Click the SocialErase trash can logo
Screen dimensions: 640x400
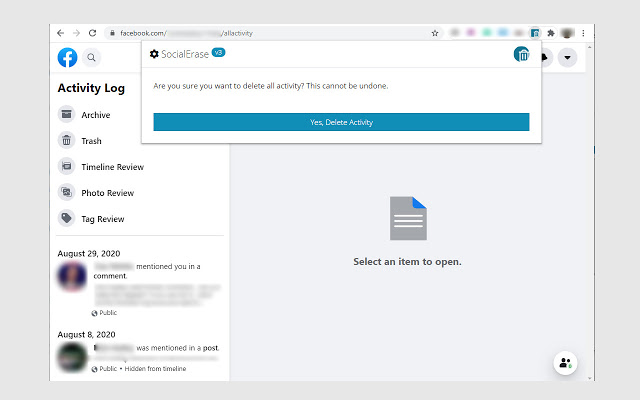(x=521, y=54)
